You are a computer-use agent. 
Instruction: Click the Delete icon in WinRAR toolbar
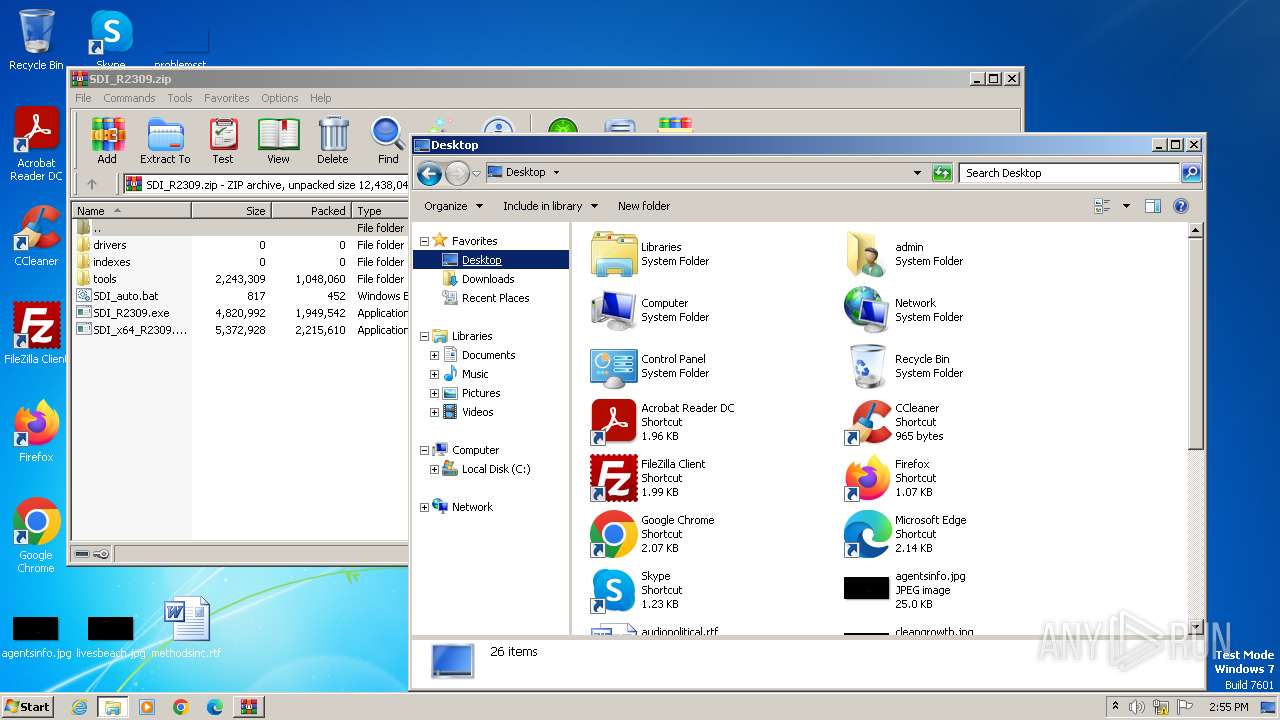pos(333,141)
